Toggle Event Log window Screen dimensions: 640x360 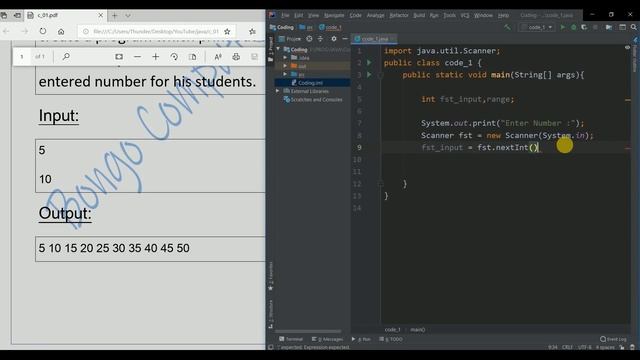613,339
